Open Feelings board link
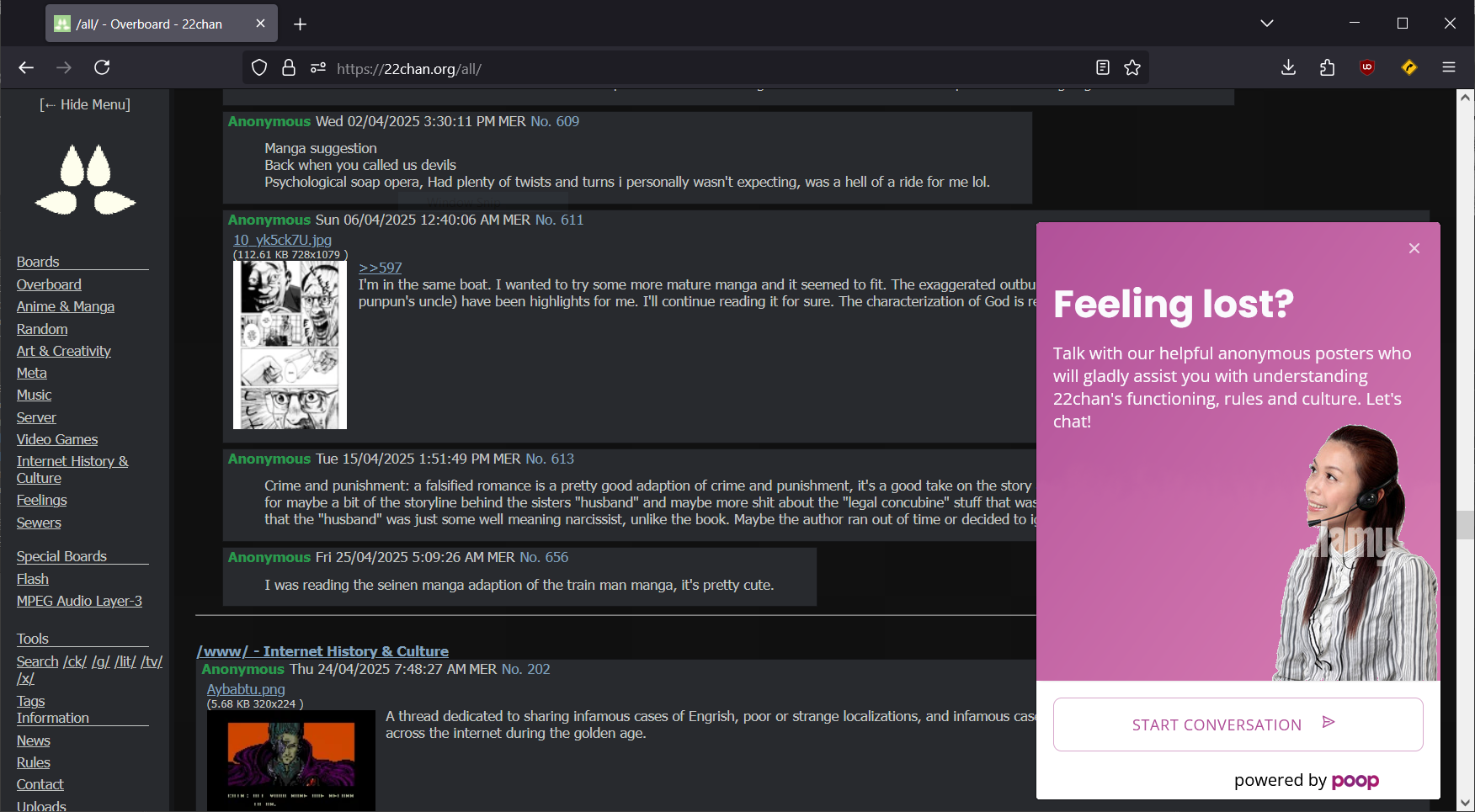The height and width of the screenshot is (812, 1475). pyautogui.click(x=42, y=500)
